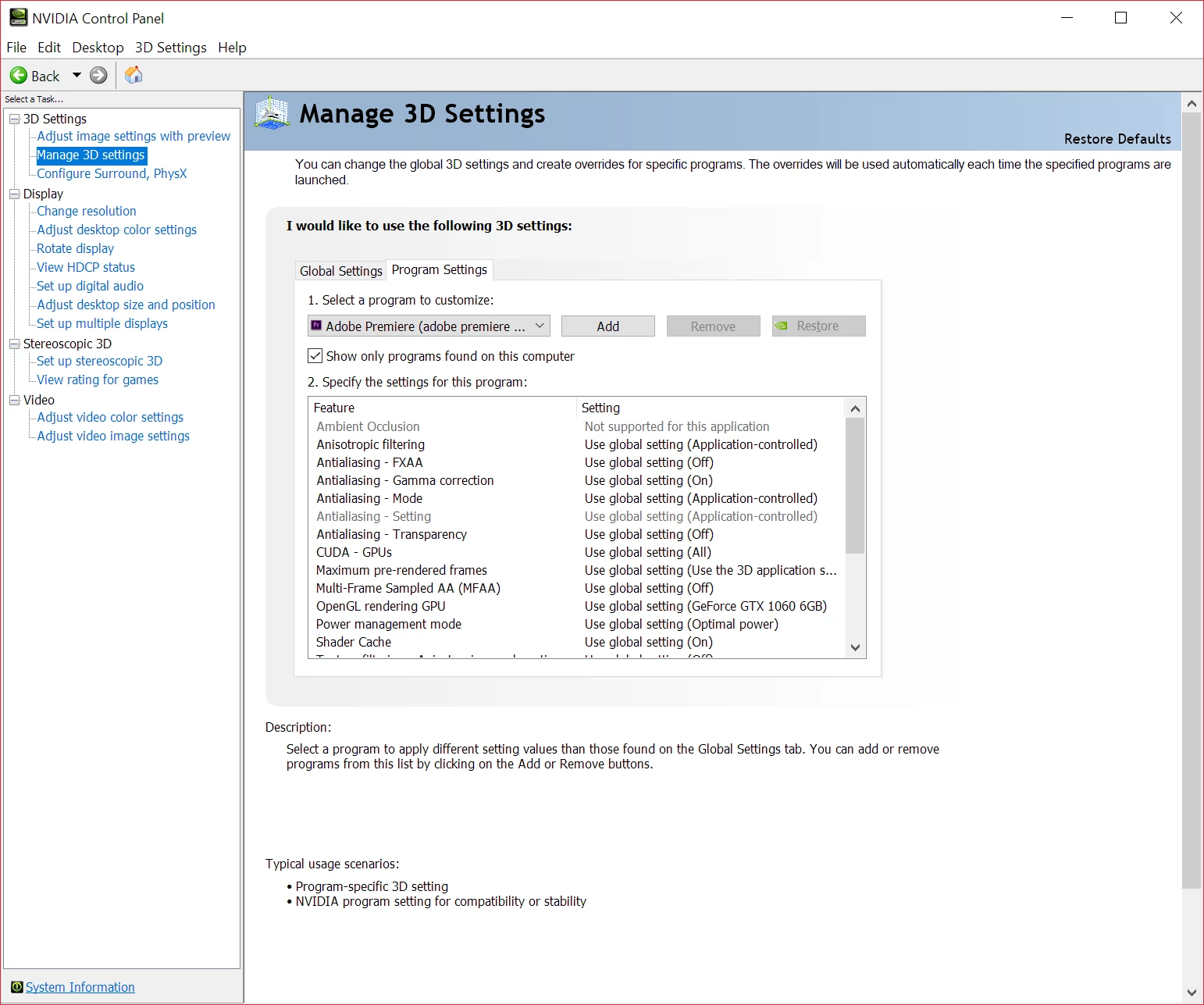1204x1005 pixels.
Task: Select Maximum pre-rendered frames row
Action: tap(577, 570)
